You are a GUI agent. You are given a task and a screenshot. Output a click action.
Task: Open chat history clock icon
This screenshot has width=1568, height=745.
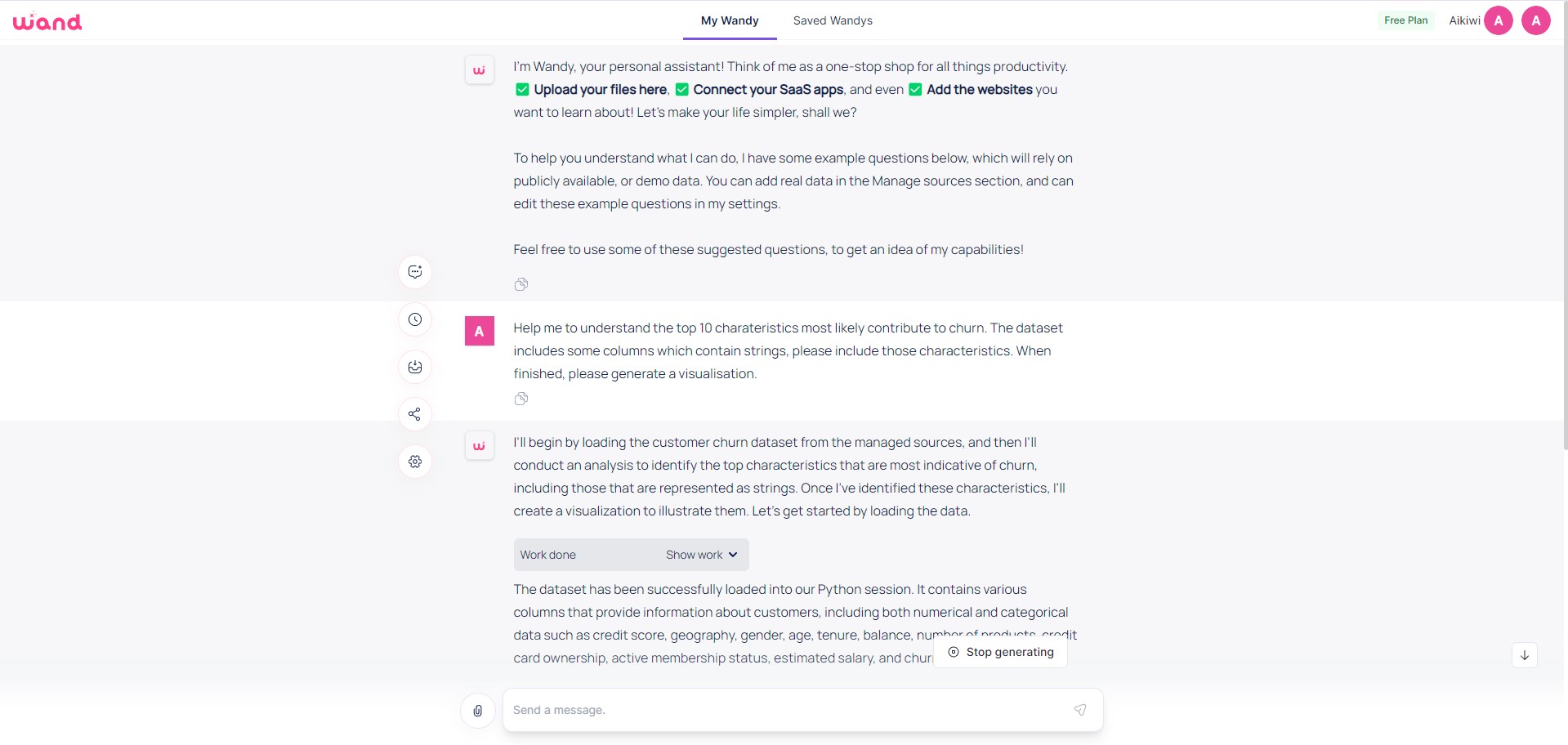415,319
